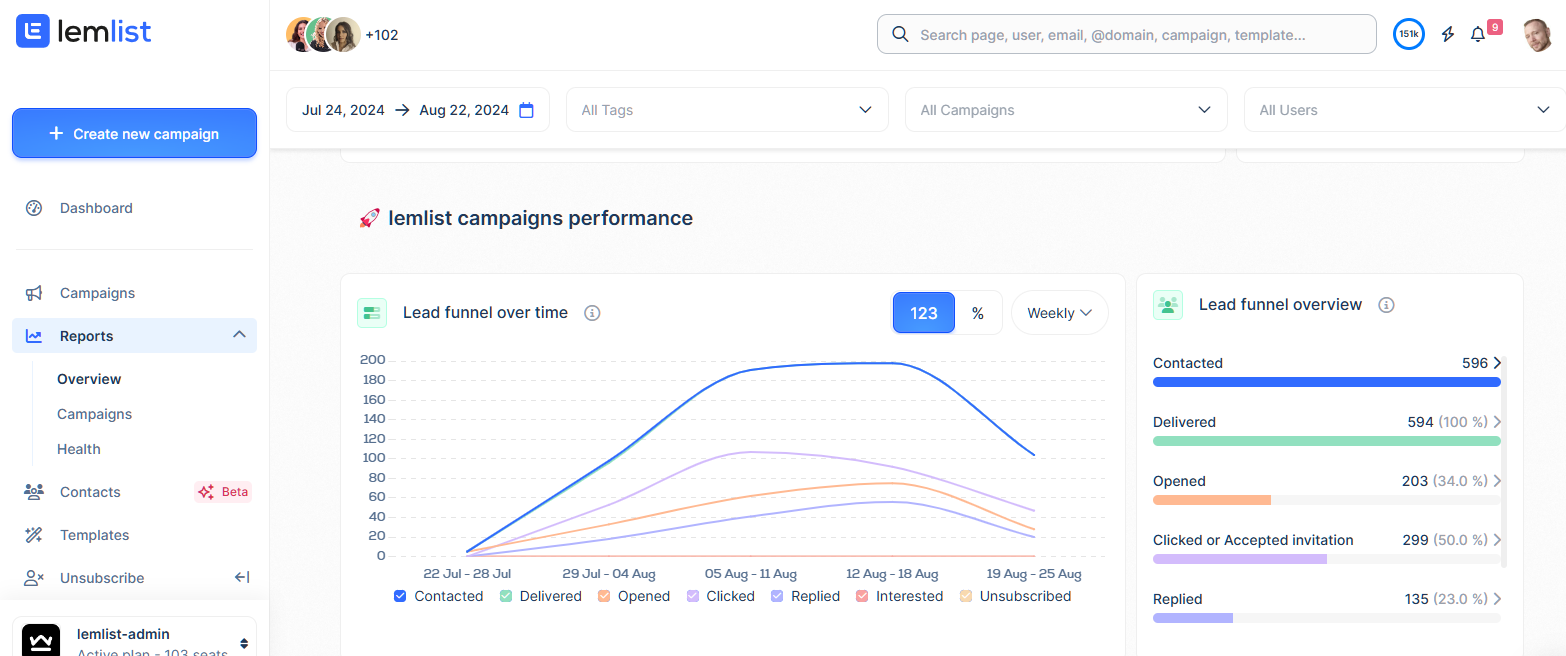Click info icon beside Lead funnel overview
Viewport: 1566px width, 656px height.
pyautogui.click(x=1386, y=305)
